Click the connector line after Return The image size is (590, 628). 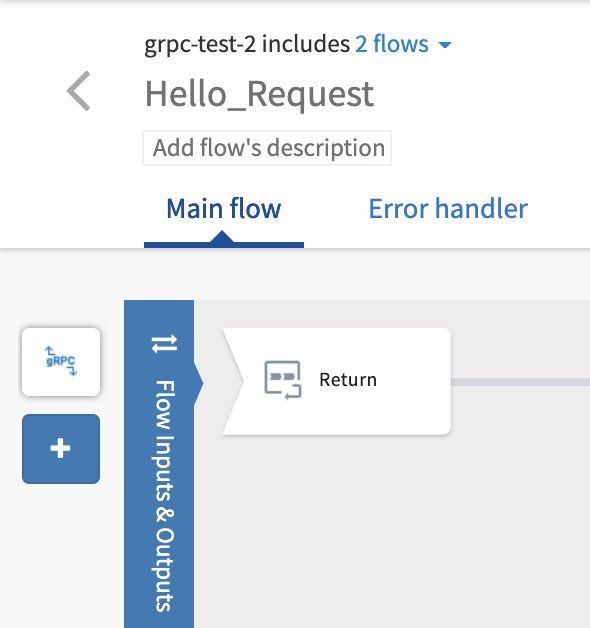coord(520,382)
